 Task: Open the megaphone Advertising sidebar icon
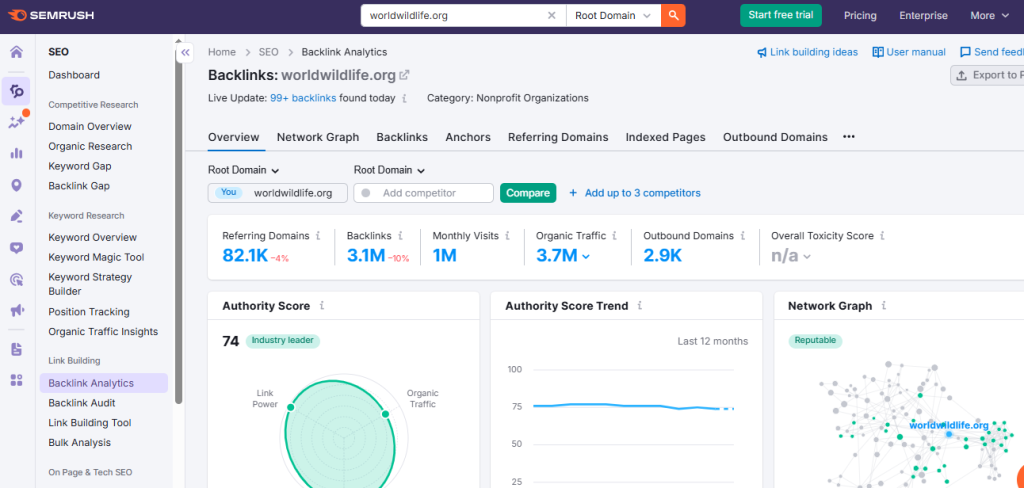[16, 311]
